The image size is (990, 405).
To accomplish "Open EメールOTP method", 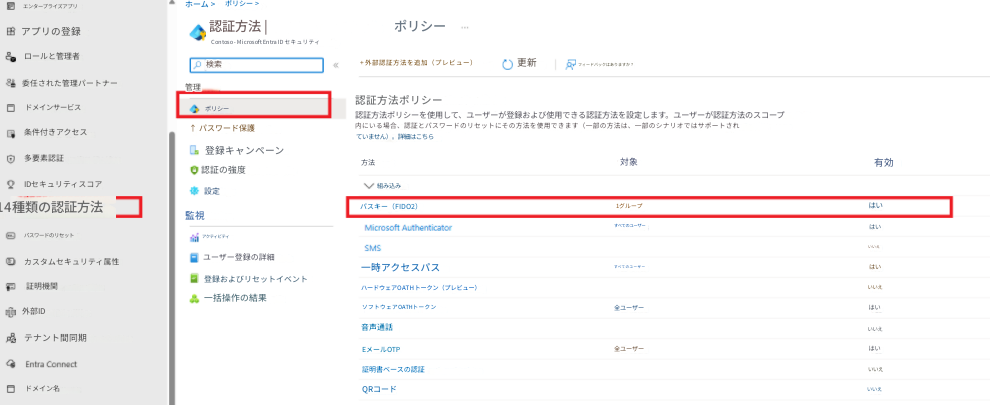I will (x=381, y=349).
